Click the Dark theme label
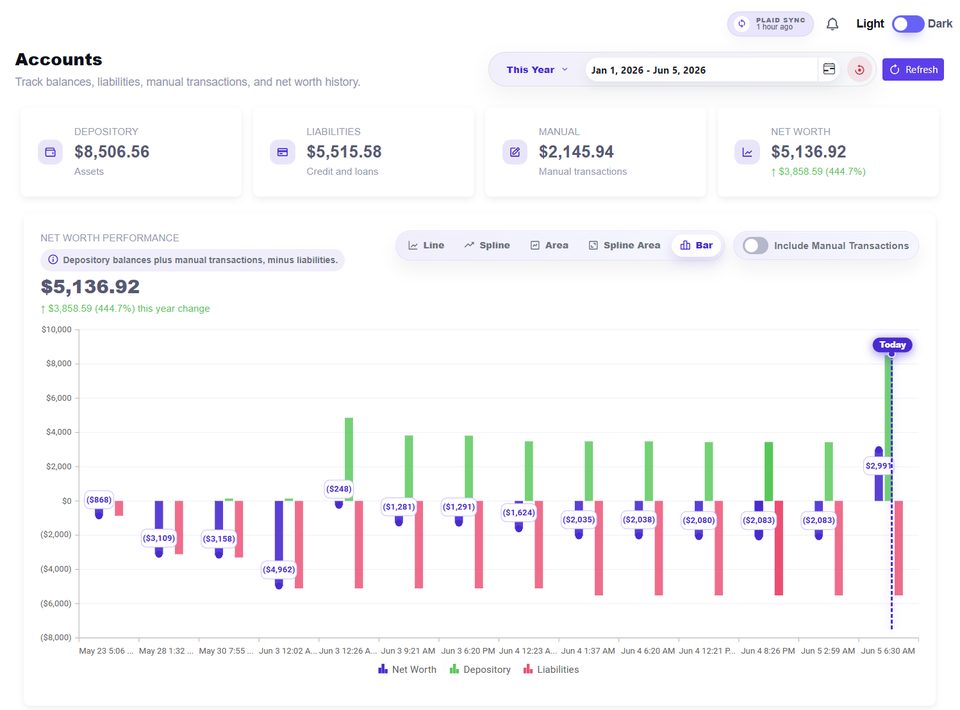This screenshot has height=710, width=960. coord(940,24)
